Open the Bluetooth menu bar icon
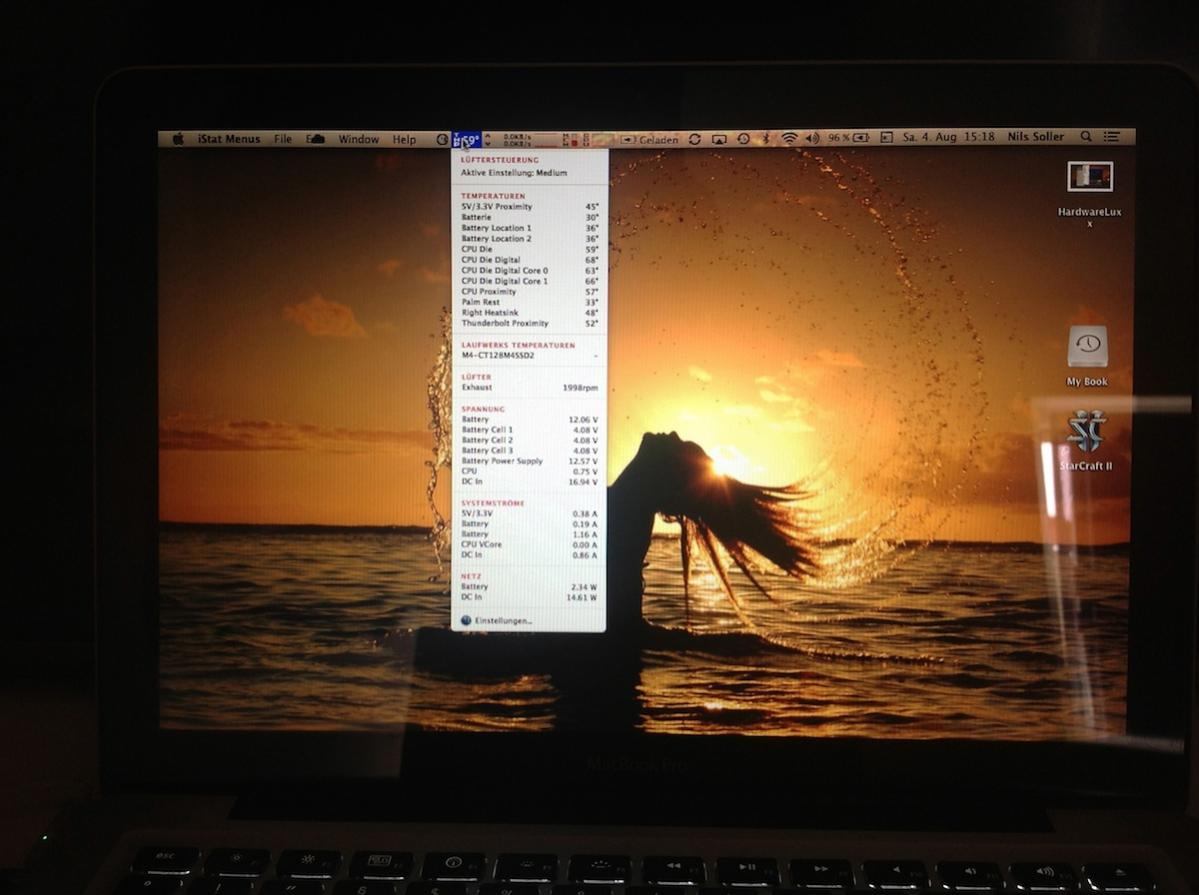 [x=765, y=138]
